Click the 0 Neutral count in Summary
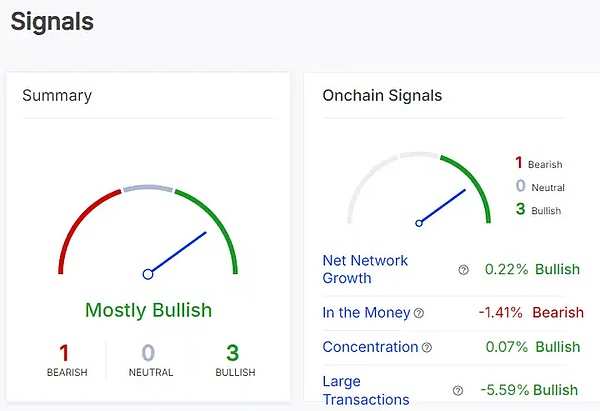The height and width of the screenshot is (411, 600). [x=151, y=360]
